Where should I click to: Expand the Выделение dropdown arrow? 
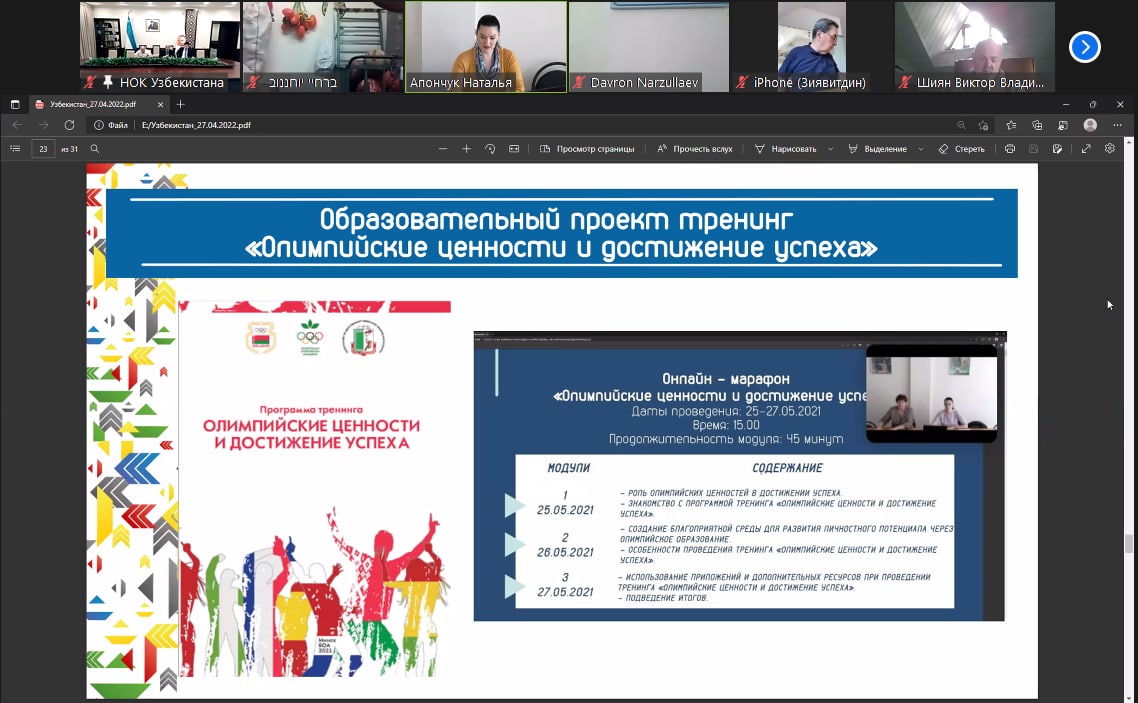point(921,149)
